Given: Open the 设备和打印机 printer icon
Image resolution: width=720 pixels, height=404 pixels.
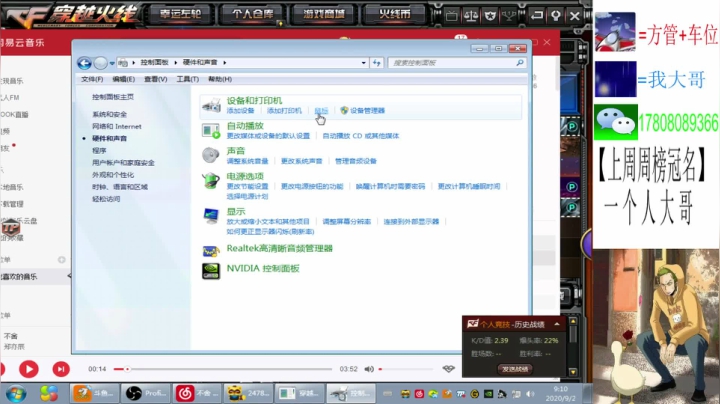Looking at the screenshot, I should [x=211, y=106].
